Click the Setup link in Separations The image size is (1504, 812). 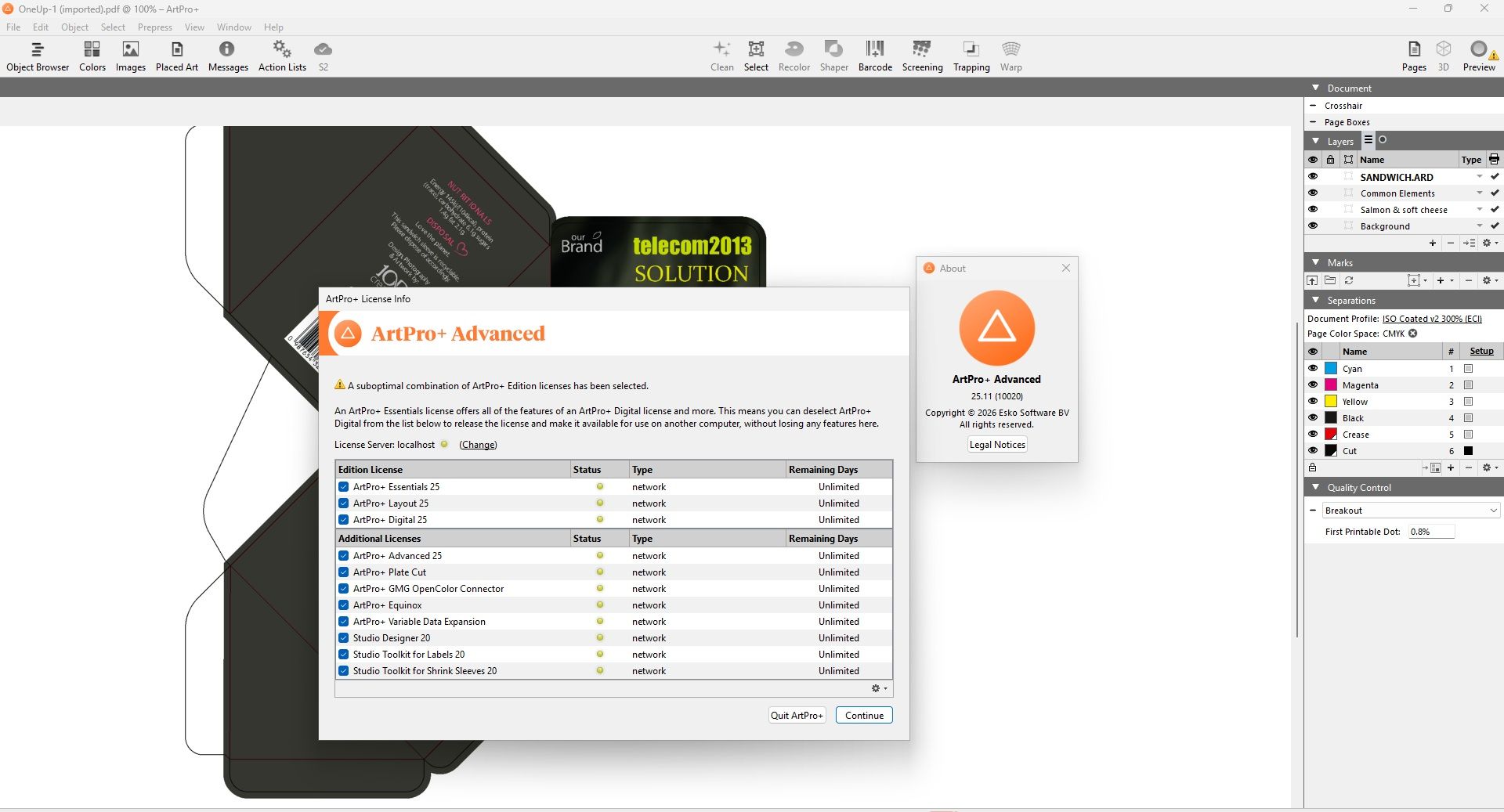[1481, 352]
